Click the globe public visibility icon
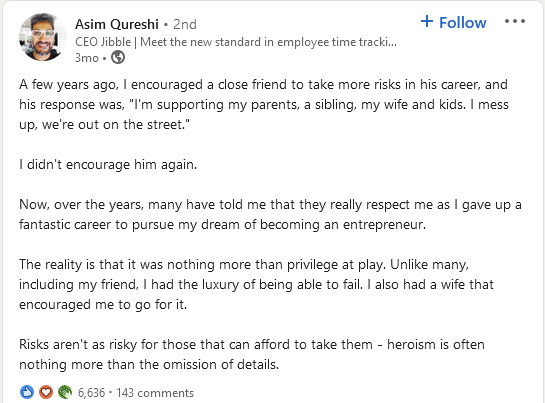The width and height of the screenshot is (545, 403). point(118,57)
